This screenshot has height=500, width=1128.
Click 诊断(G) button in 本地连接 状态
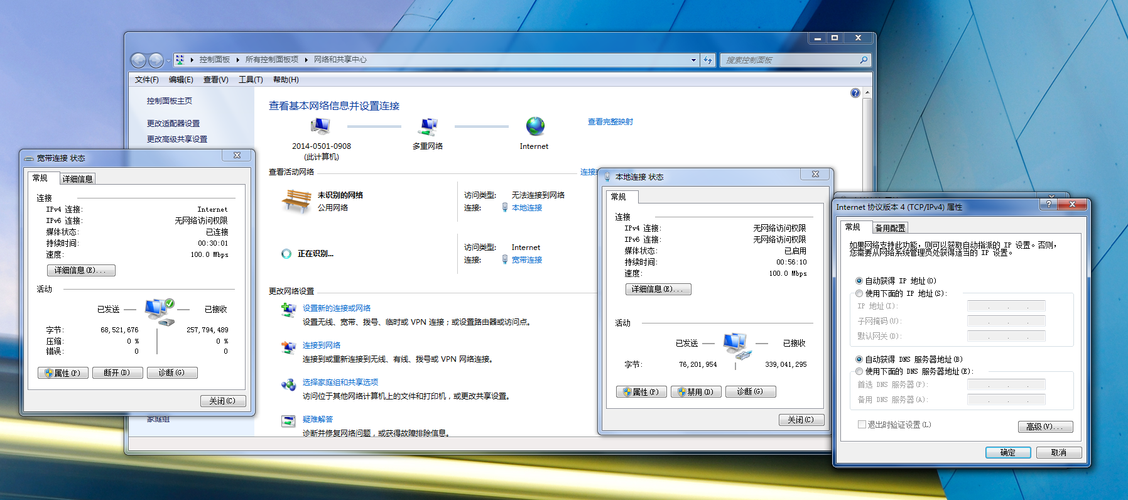point(750,392)
